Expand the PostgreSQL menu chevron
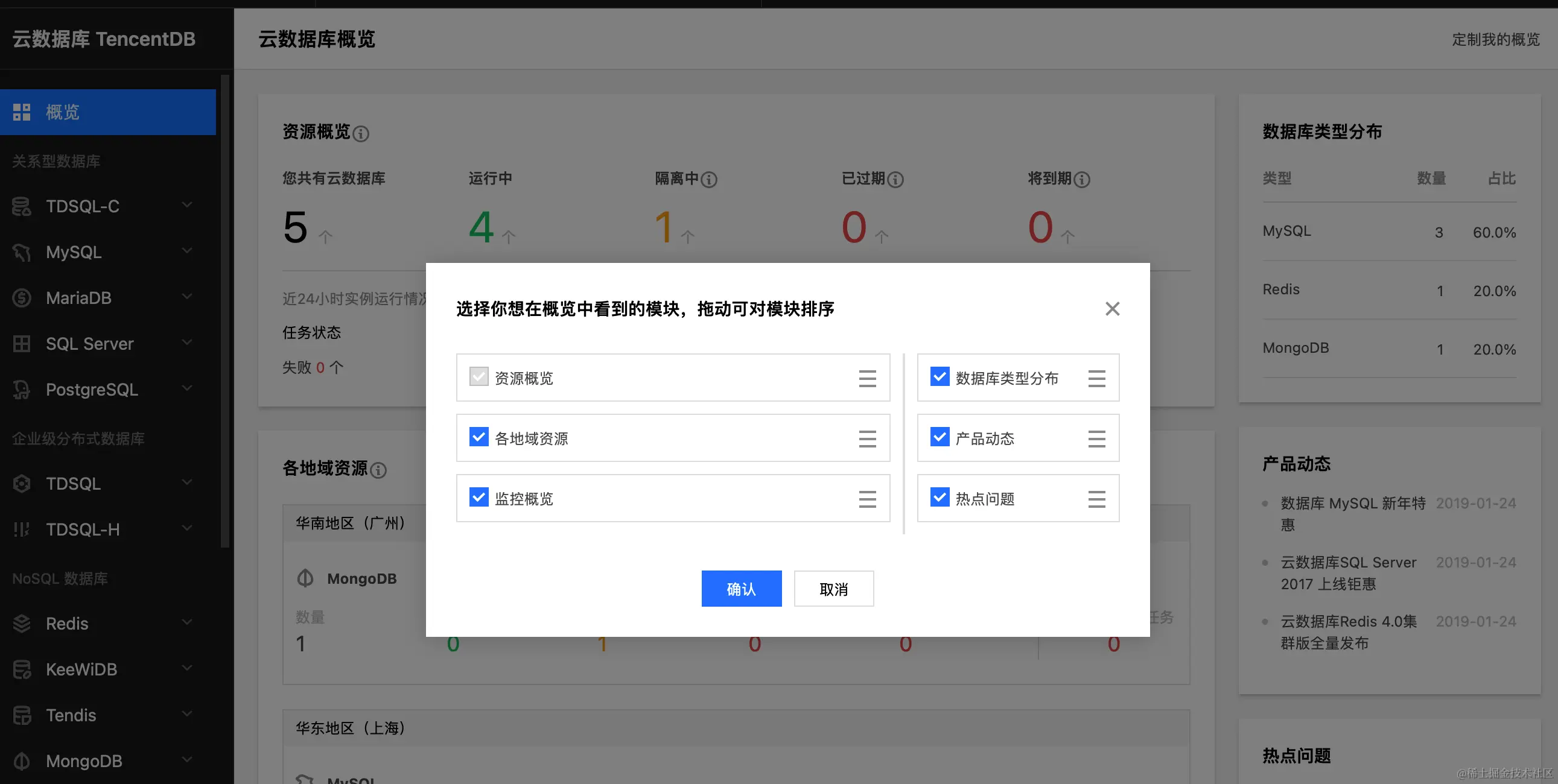 click(188, 388)
